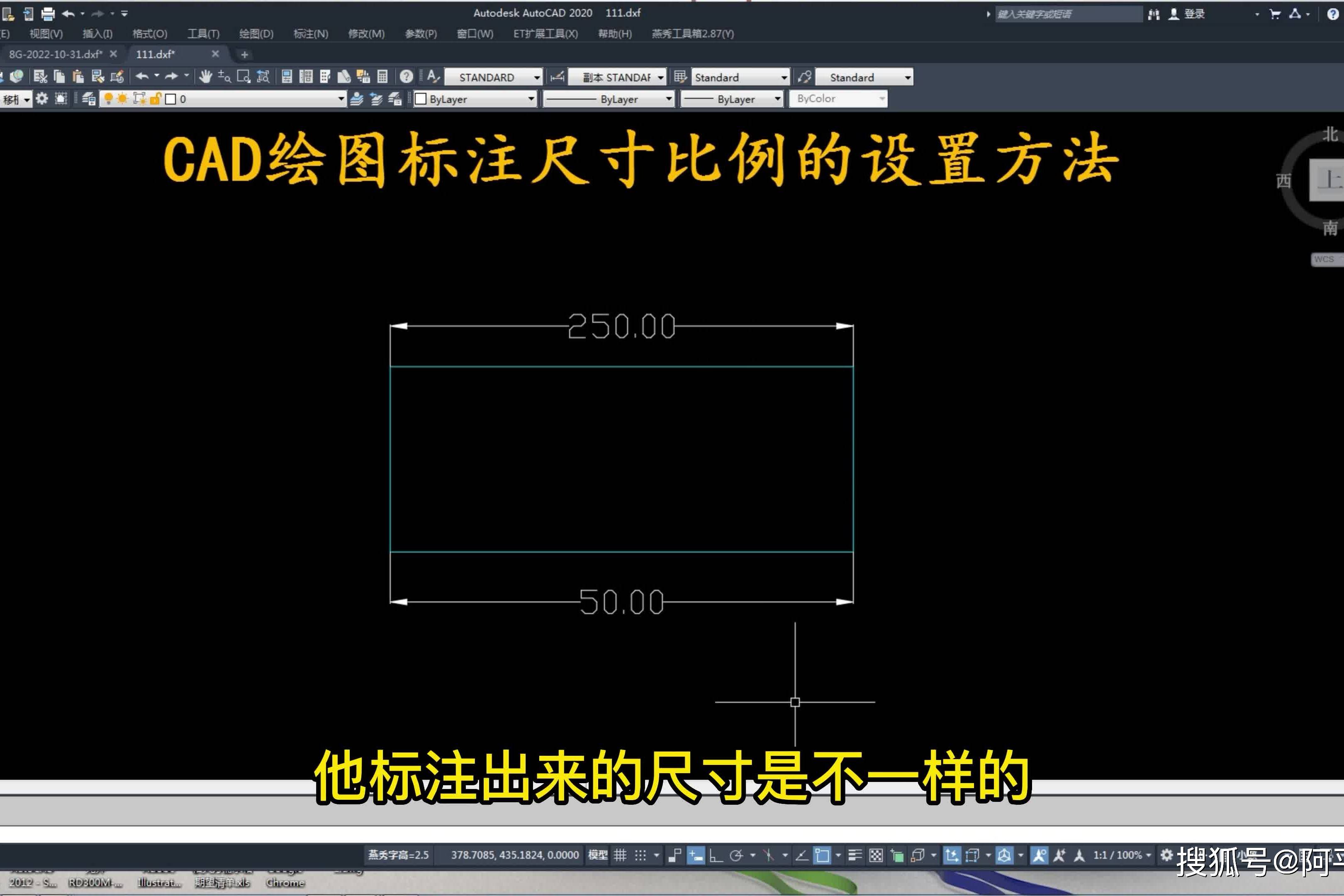Click the Copy icon in the standard toolbar
This screenshot has width=1344, height=896.
point(59,77)
